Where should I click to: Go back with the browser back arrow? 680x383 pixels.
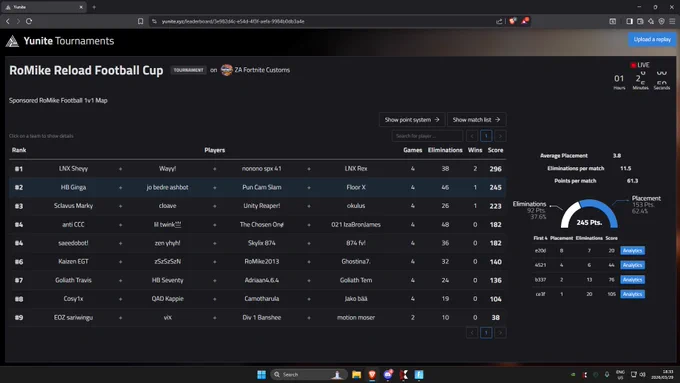coord(7,21)
